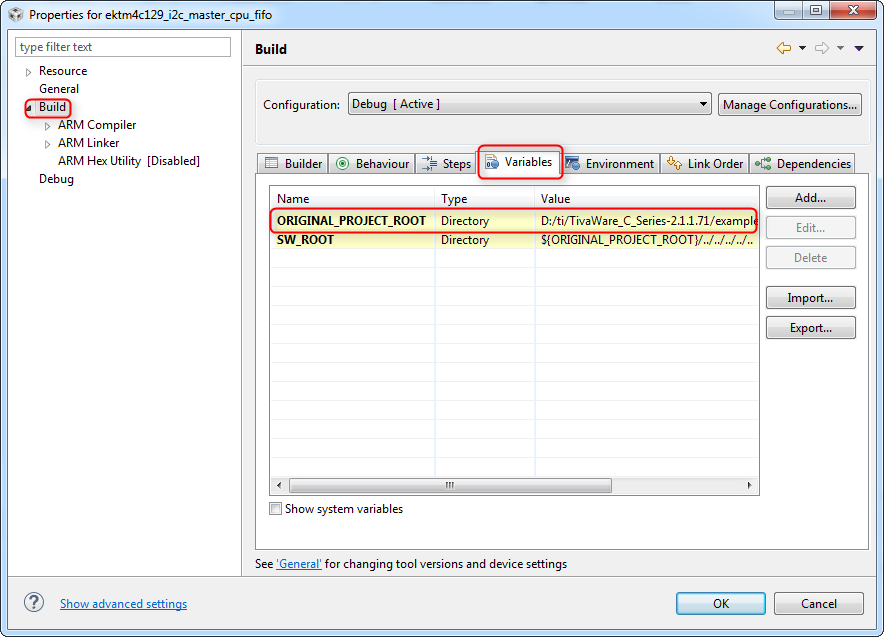Screen dimensions: 884x637
Task: Click the Link Order tab icon
Action: (674, 163)
